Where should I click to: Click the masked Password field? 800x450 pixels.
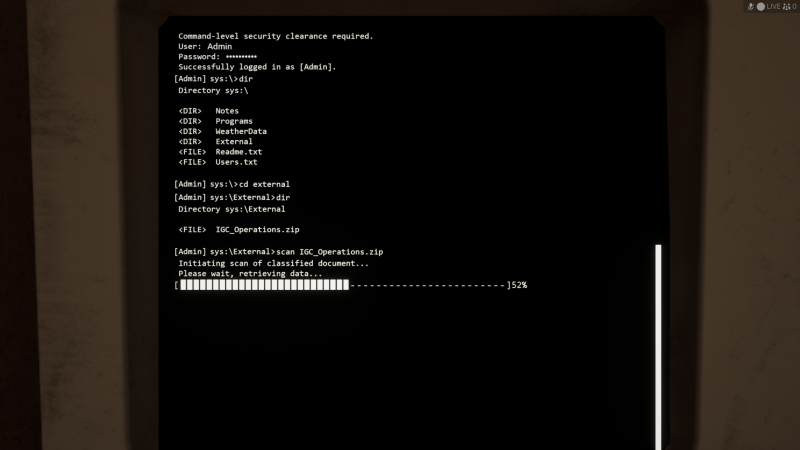[x=240, y=57]
